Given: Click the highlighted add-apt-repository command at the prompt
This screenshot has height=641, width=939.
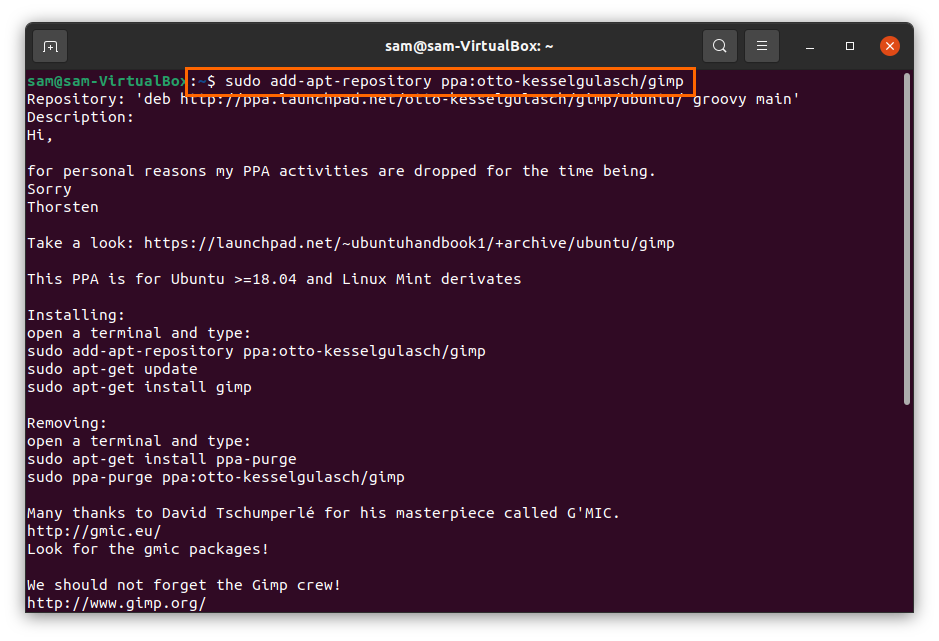Looking at the screenshot, I should [x=454, y=81].
